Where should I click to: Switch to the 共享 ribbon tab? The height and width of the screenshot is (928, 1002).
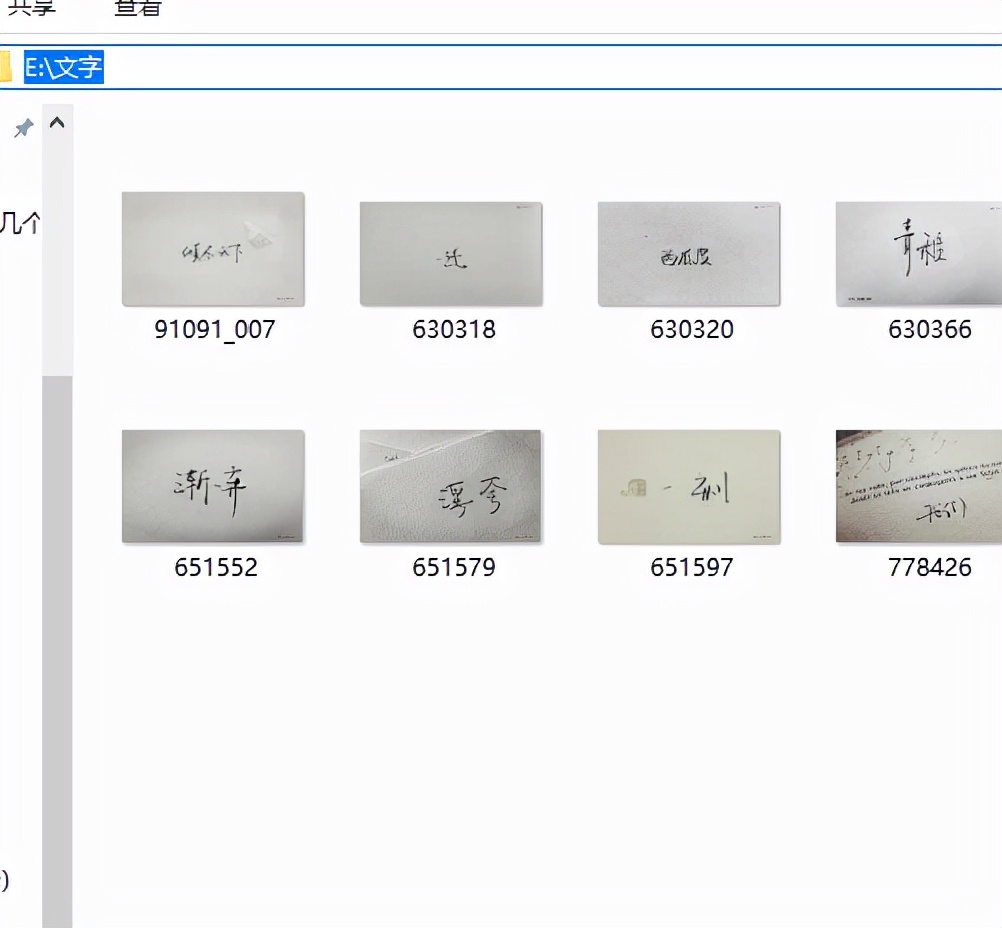click(x=31, y=8)
